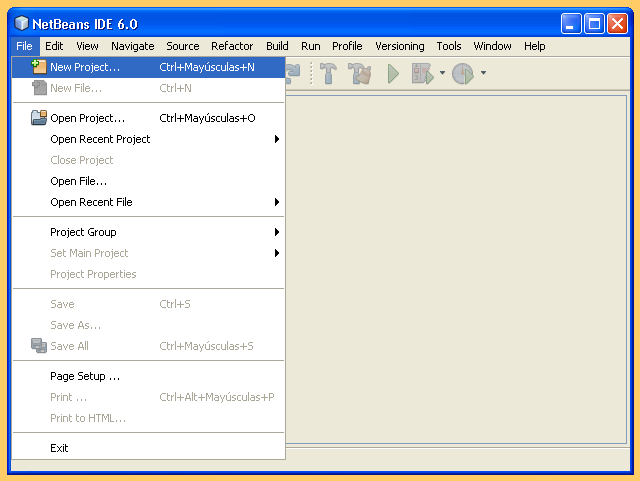The width and height of the screenshot is (640, 481).
Task: Open dropdown arrow beside Debug icon
Action: 442,73
